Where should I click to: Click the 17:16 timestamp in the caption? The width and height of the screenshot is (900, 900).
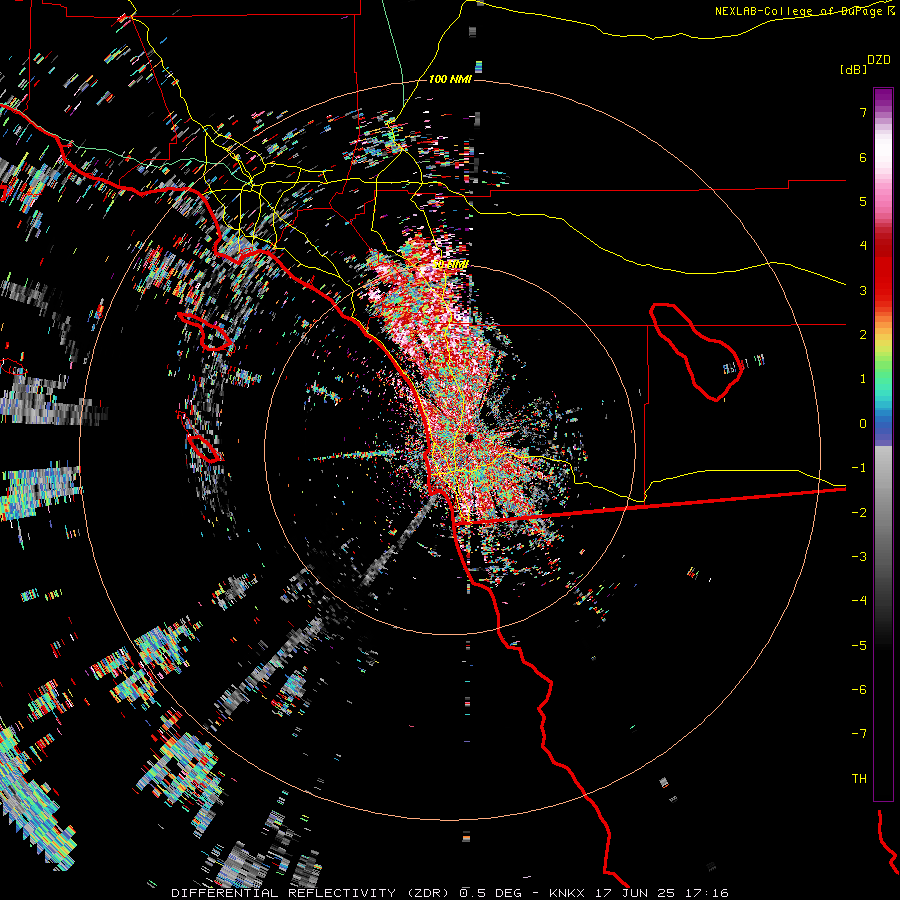pos(706,893)
